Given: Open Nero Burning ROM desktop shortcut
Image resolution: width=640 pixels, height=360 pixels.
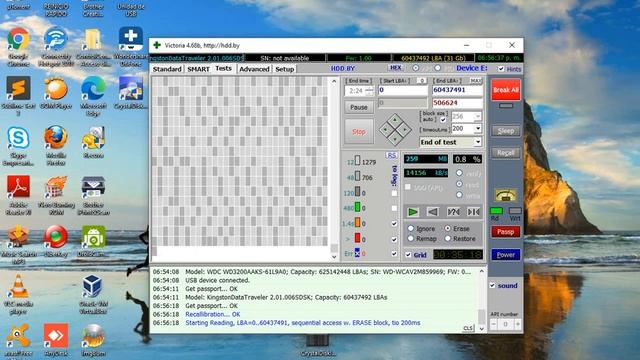Looking at the screenshot, I should tap(56, 195).
